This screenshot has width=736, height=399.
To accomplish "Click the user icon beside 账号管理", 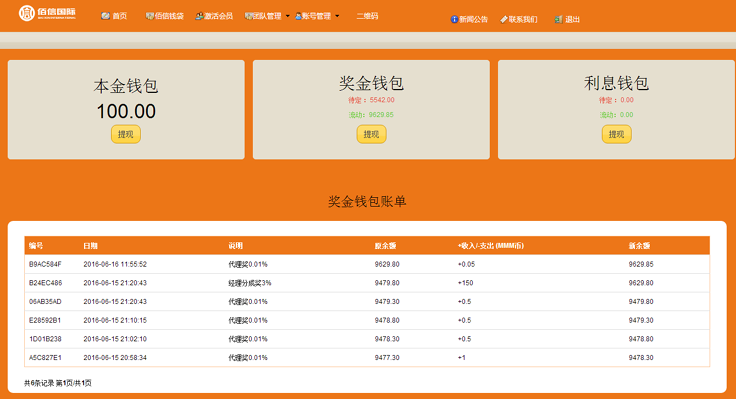I will click(x=298, y=16).
